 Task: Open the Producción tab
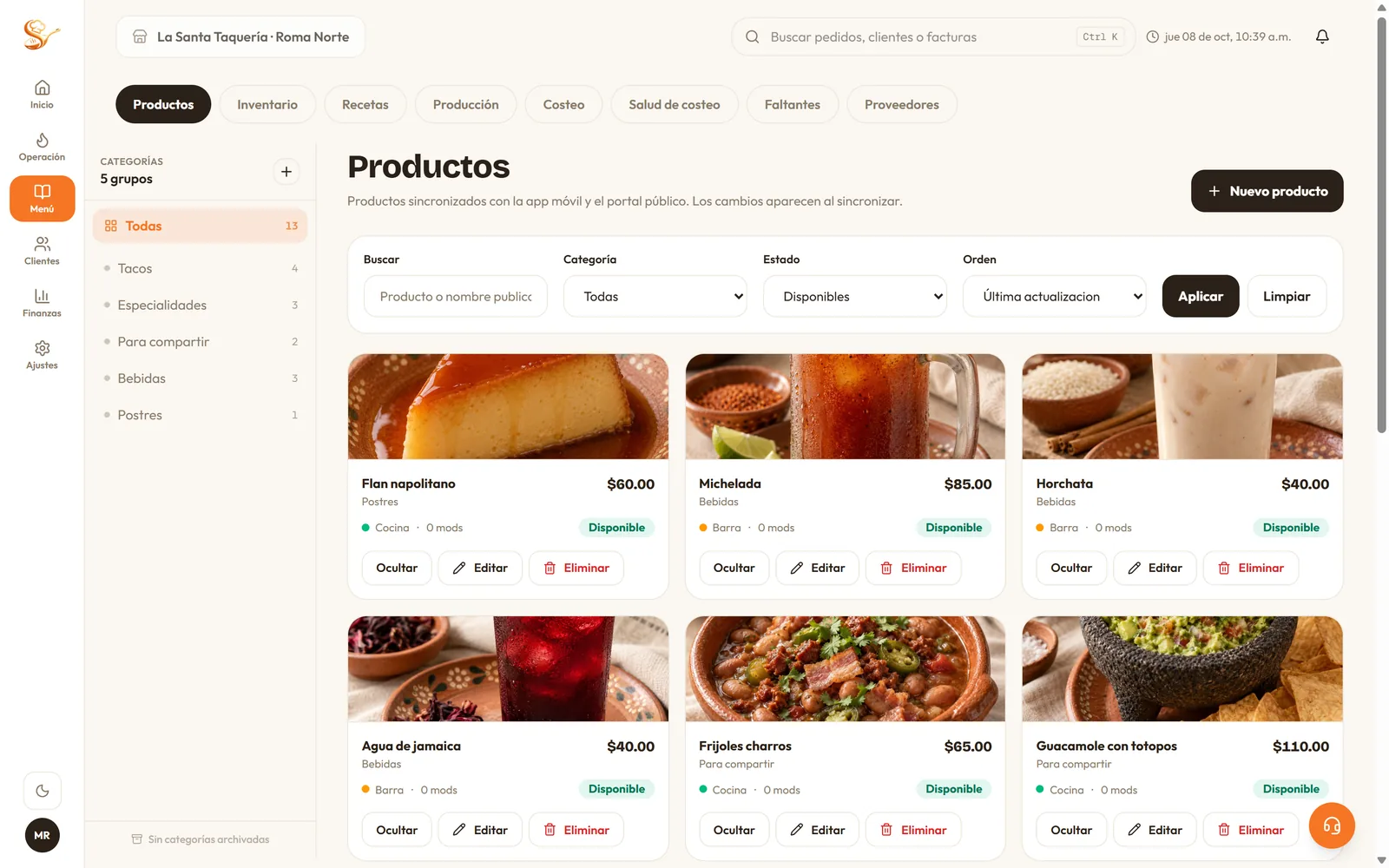point(466,104)
